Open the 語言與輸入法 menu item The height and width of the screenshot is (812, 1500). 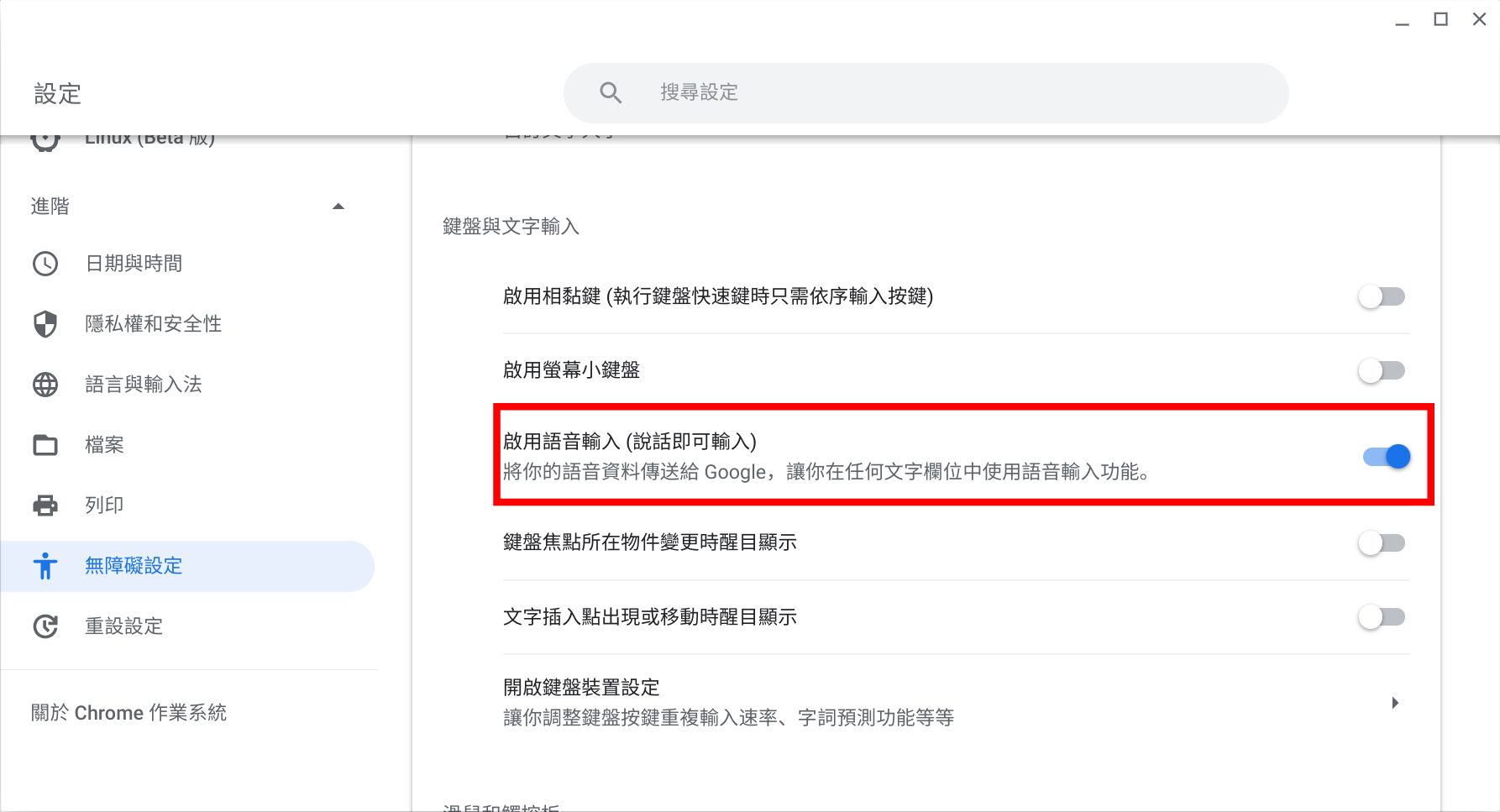[x=144, y=385]
